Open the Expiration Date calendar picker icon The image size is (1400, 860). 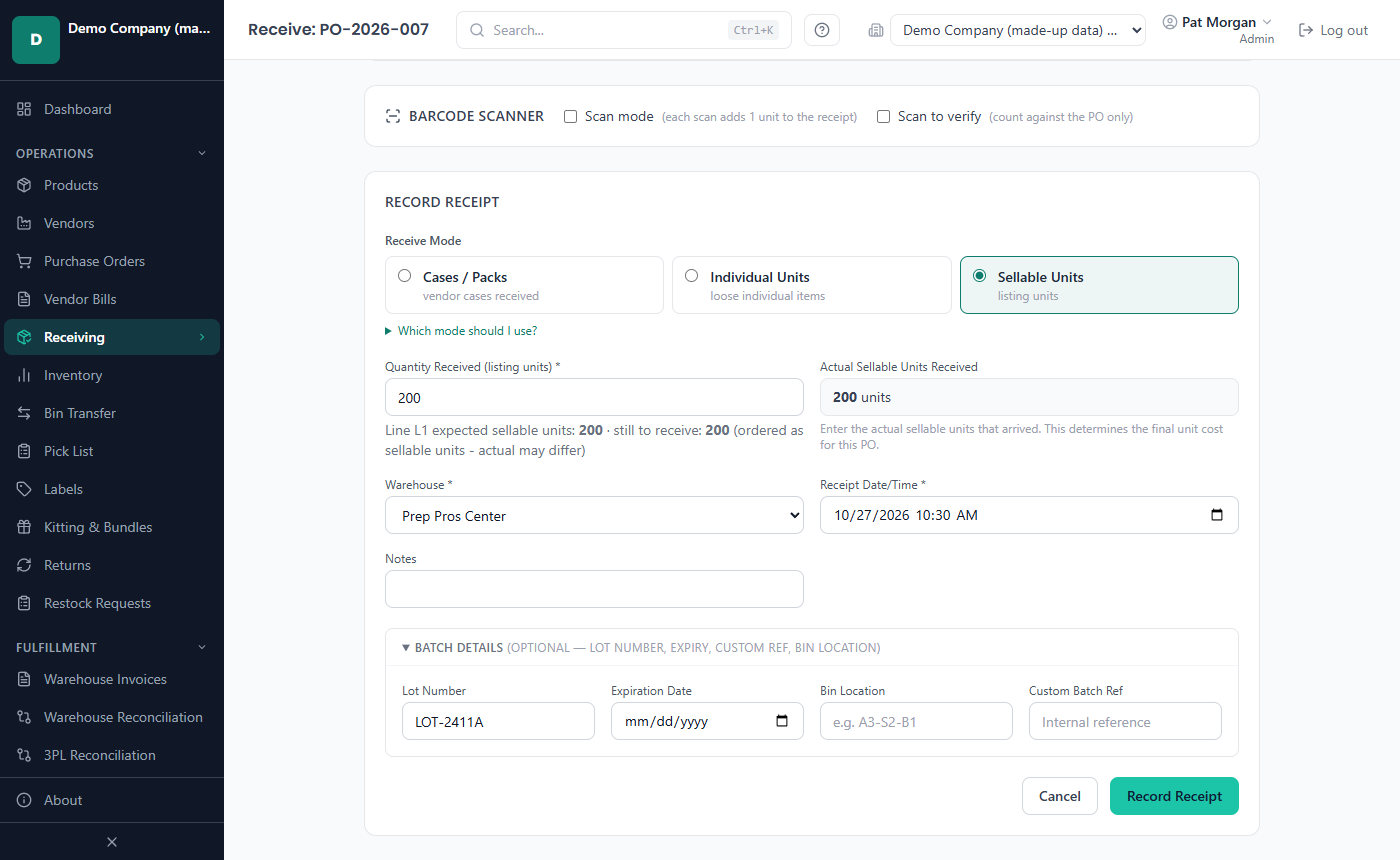[x=782, y=721]
